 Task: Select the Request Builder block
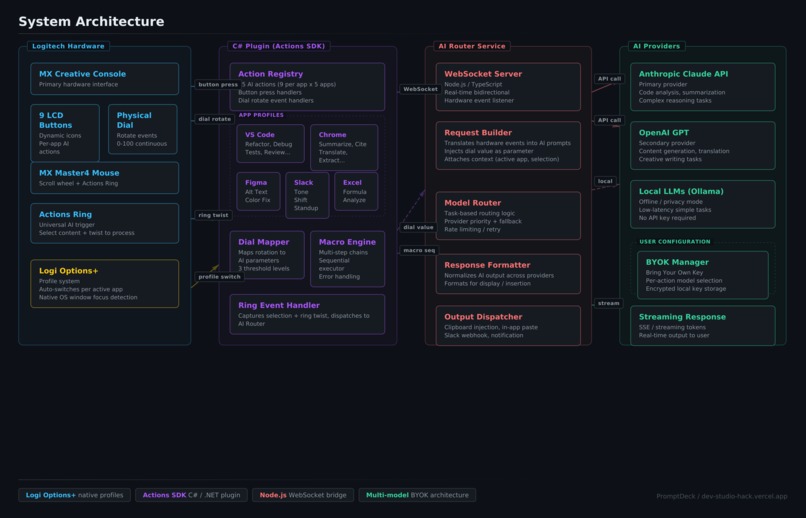(x=508, y=145)
